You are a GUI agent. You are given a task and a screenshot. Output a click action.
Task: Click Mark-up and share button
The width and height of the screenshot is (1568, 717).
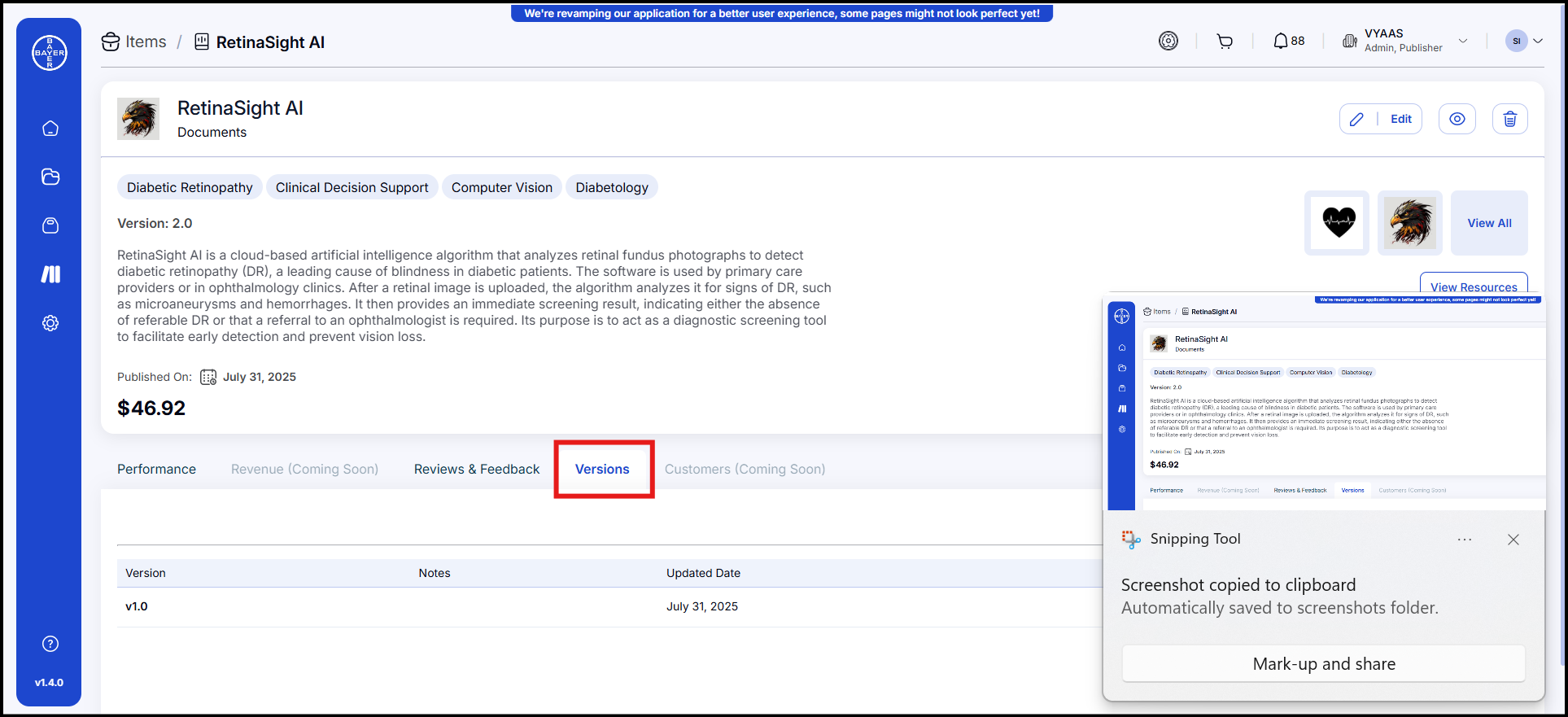click(1324, 664)
